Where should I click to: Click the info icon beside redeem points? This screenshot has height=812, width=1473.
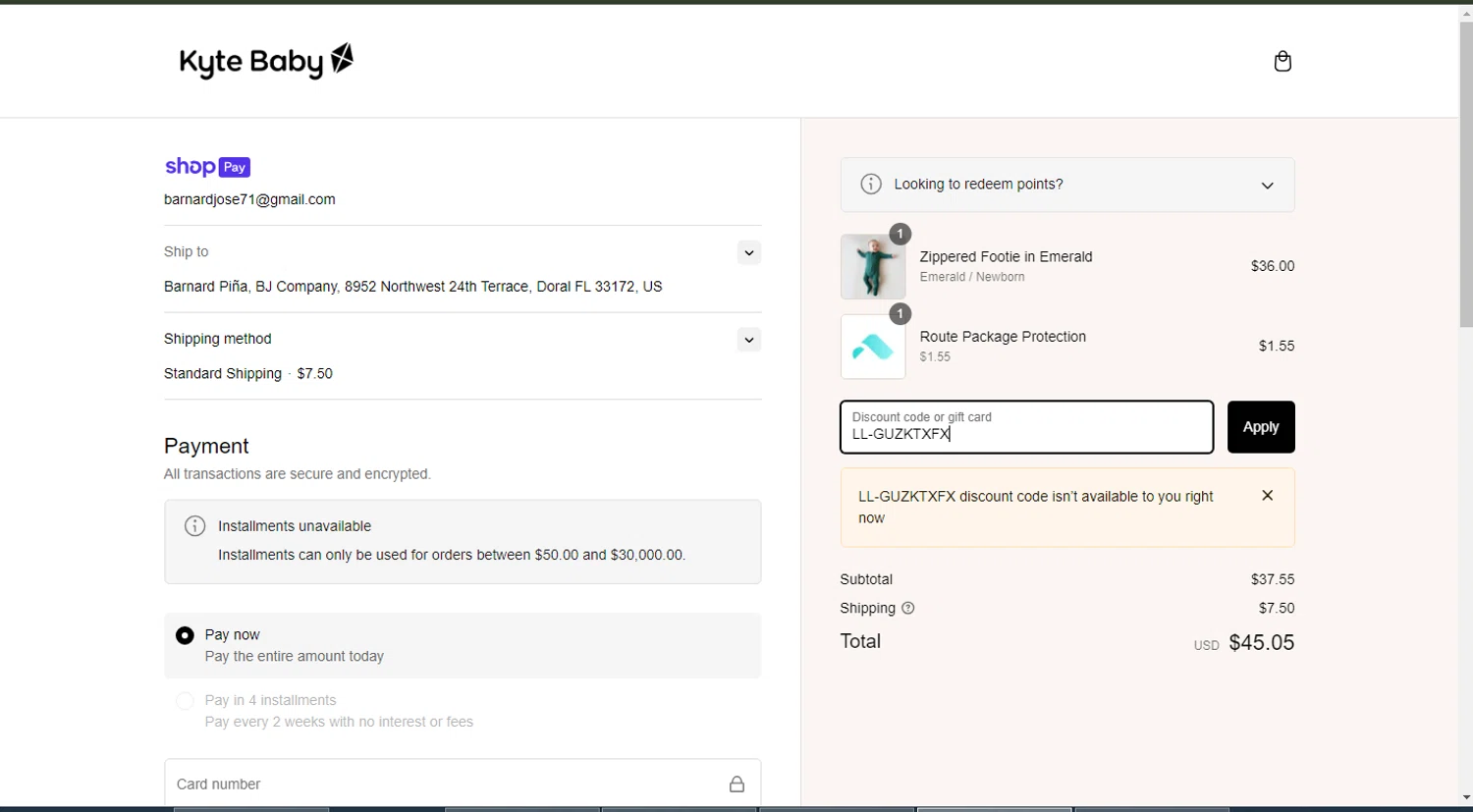[x=871, y=185]
